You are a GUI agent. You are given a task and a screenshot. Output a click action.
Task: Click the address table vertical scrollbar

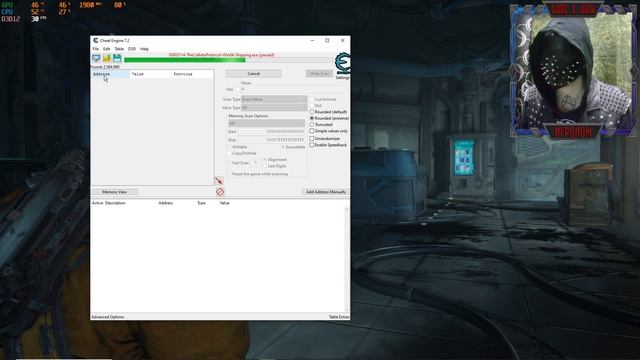[x=347, y=260]
